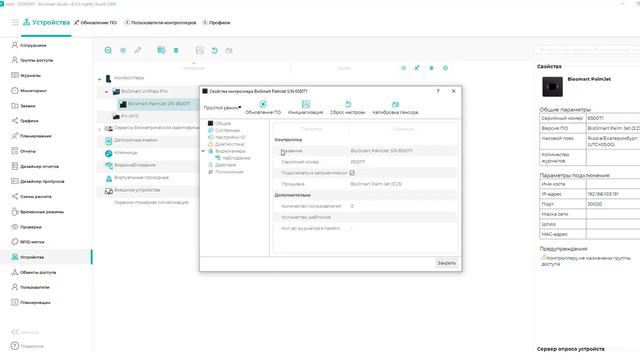
Task: Click the Закрыть button
Action: pos(447,263)
